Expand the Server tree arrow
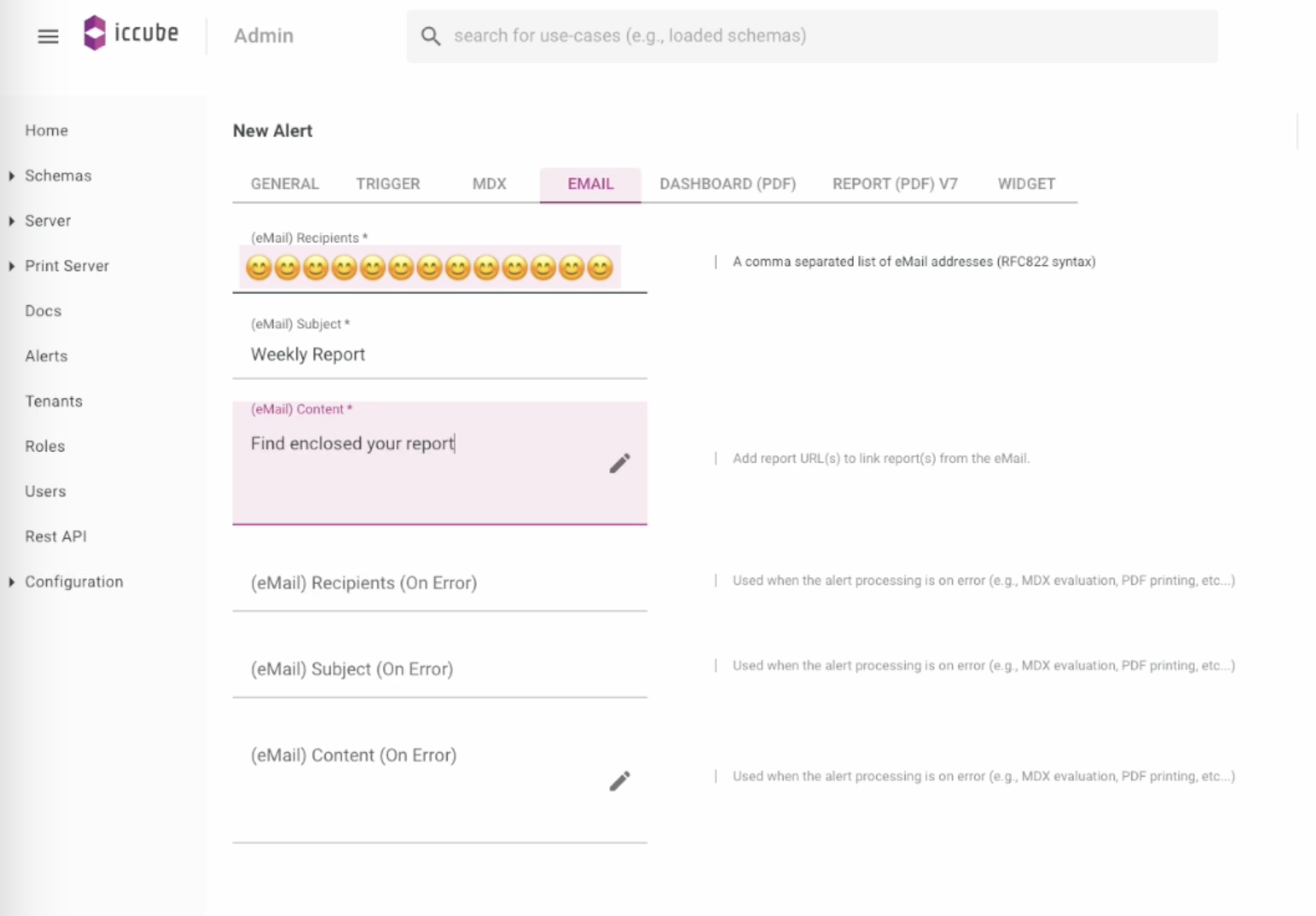The height and width of the screenshot is (916, 1316). (11, 221)
